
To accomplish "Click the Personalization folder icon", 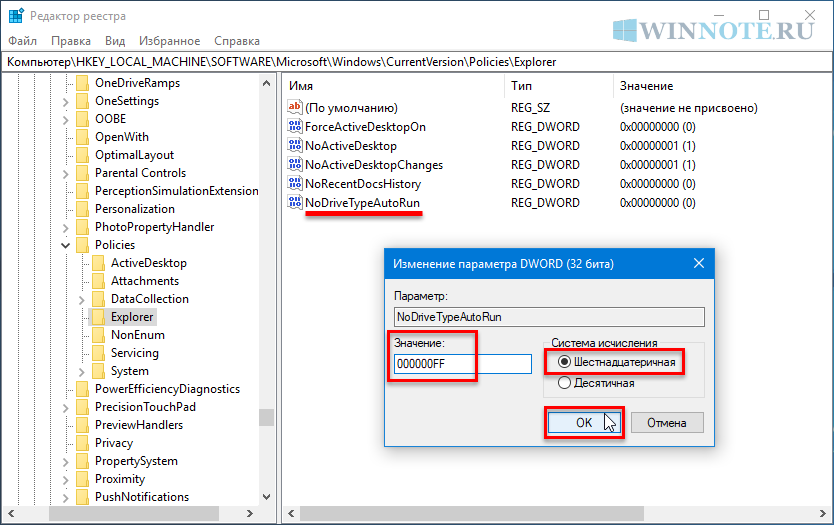I will 82,209.
